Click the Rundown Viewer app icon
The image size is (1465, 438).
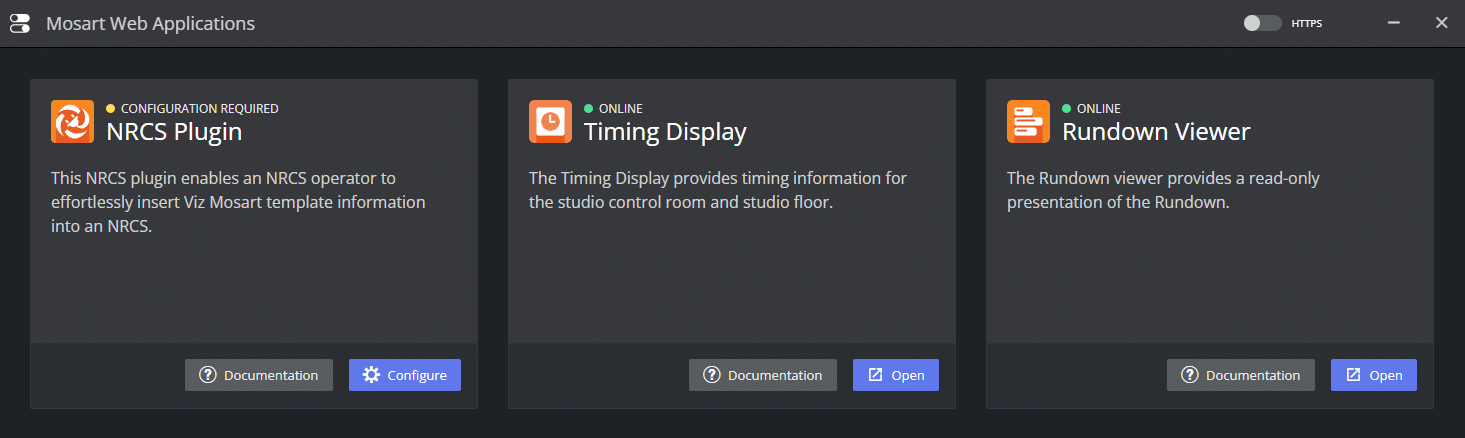click(x=1028, y=122)
